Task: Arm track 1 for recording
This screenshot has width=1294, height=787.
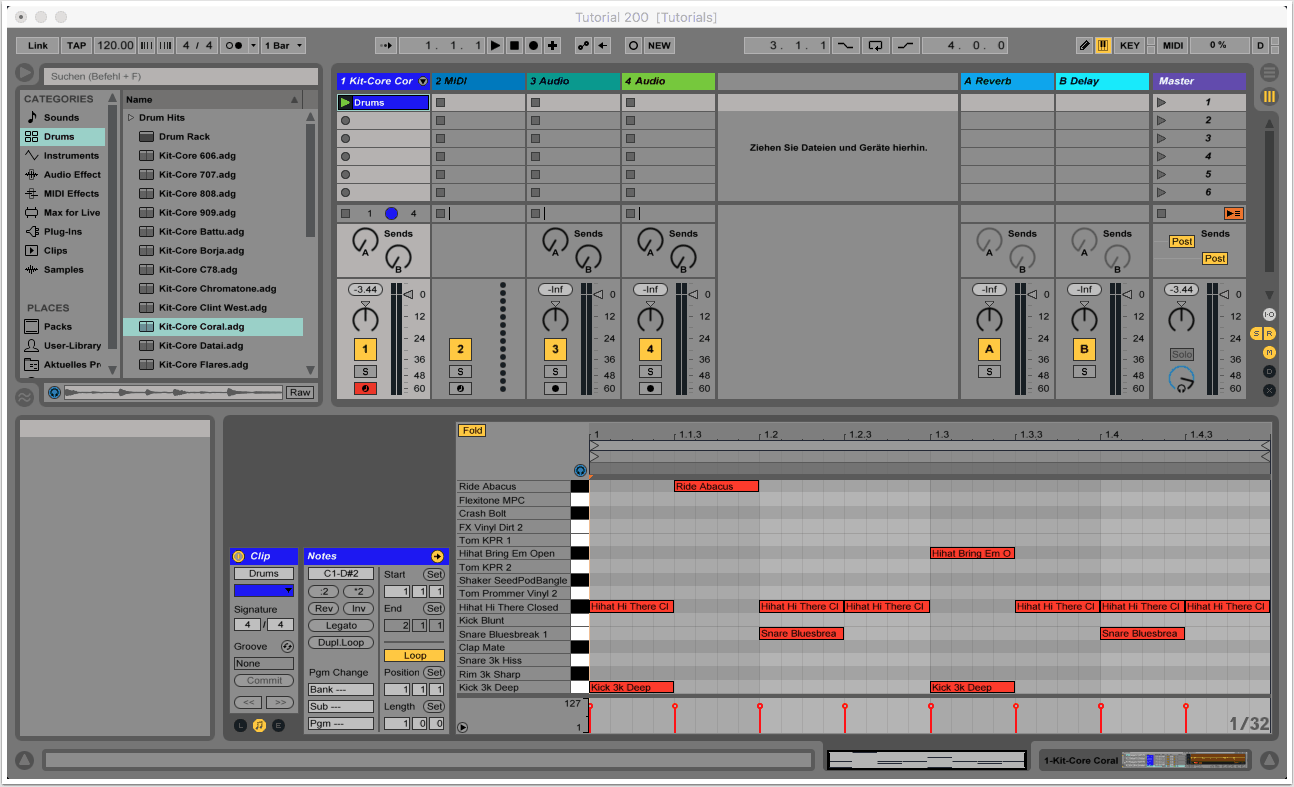Action: [x=365, y=388]
